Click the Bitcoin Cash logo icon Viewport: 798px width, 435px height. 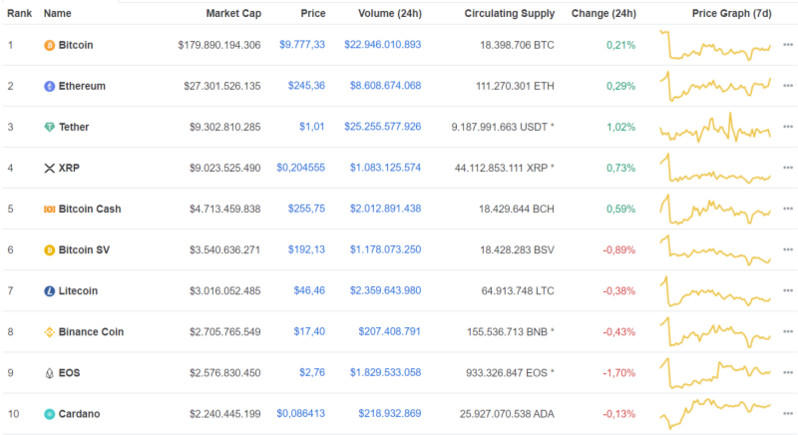(x=49, y=209)
